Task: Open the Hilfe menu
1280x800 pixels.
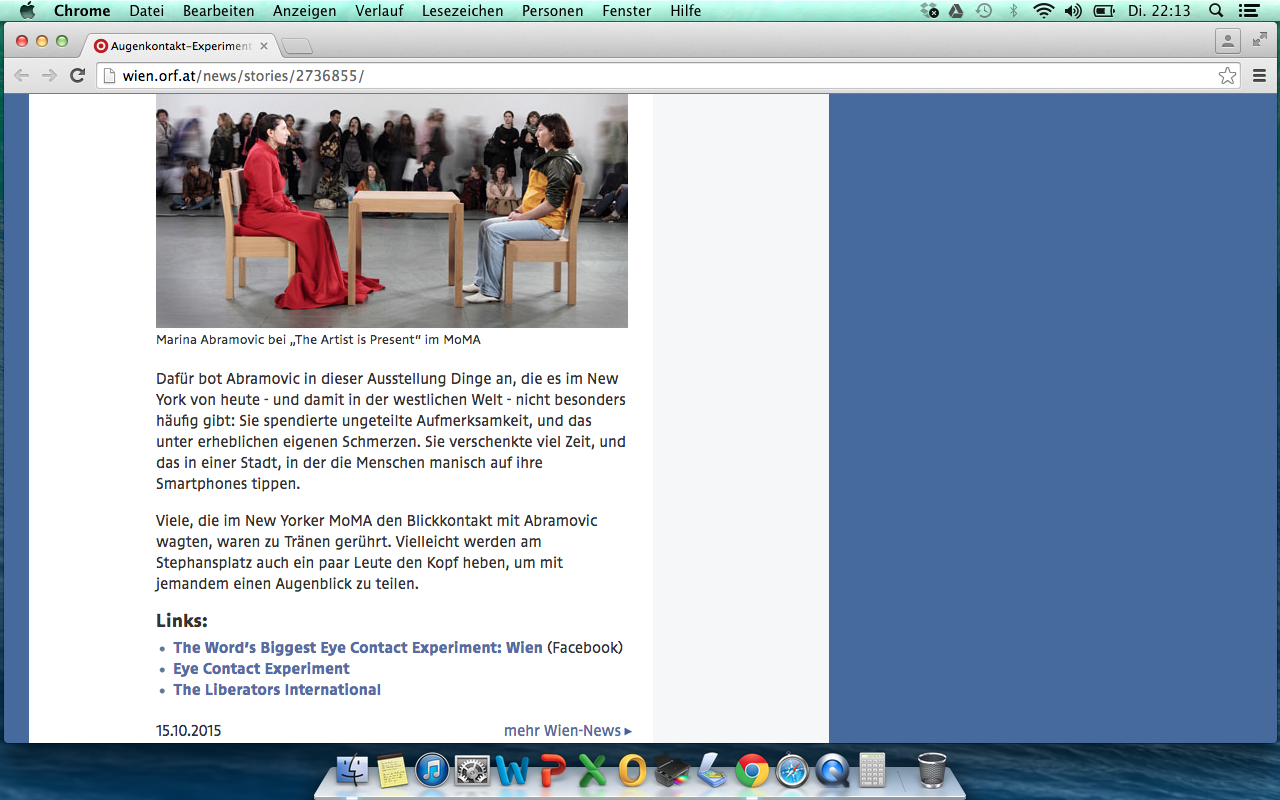Action: 685,11
